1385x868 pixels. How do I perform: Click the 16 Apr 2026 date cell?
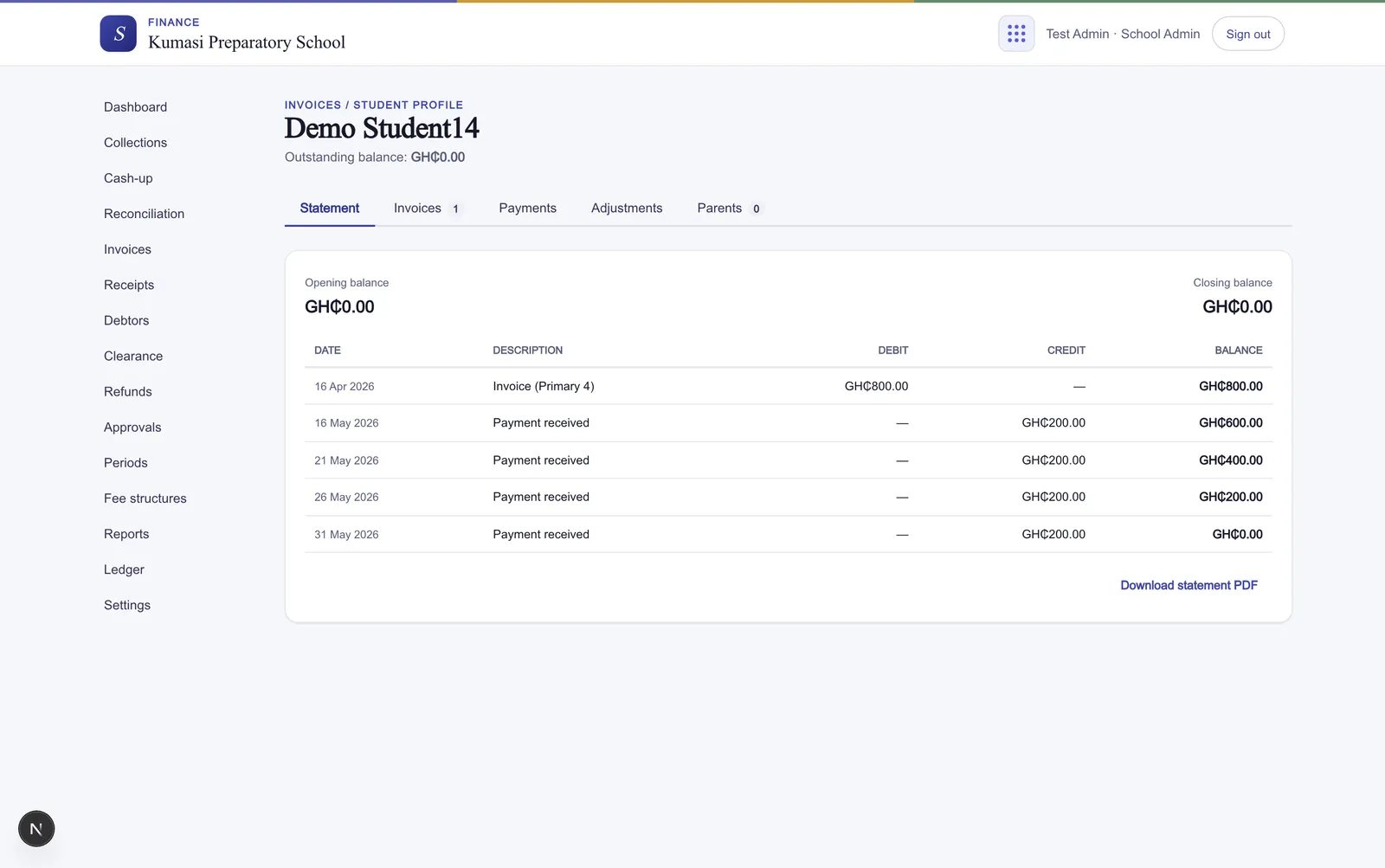click(345, 387)
